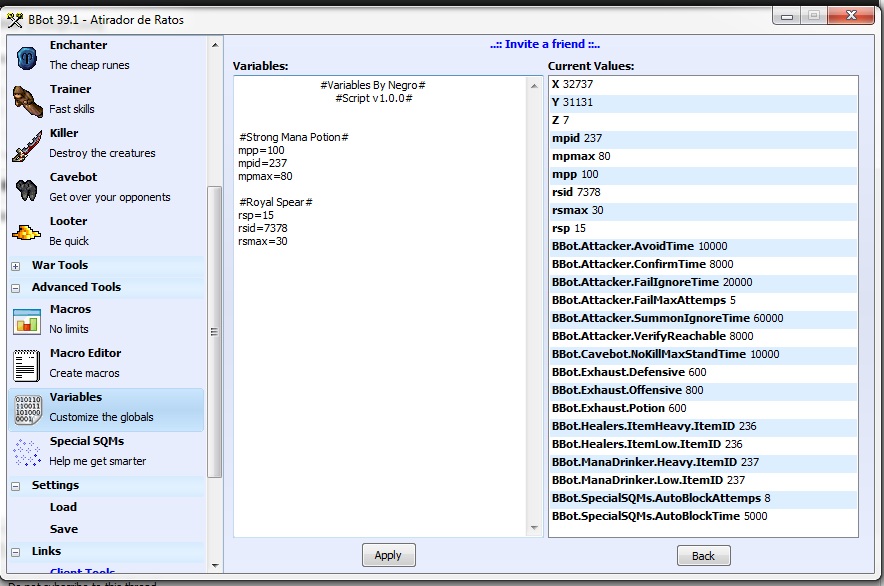Select the Killer sword icon
This screenshot has width=884, height=586.
point(27,144)
